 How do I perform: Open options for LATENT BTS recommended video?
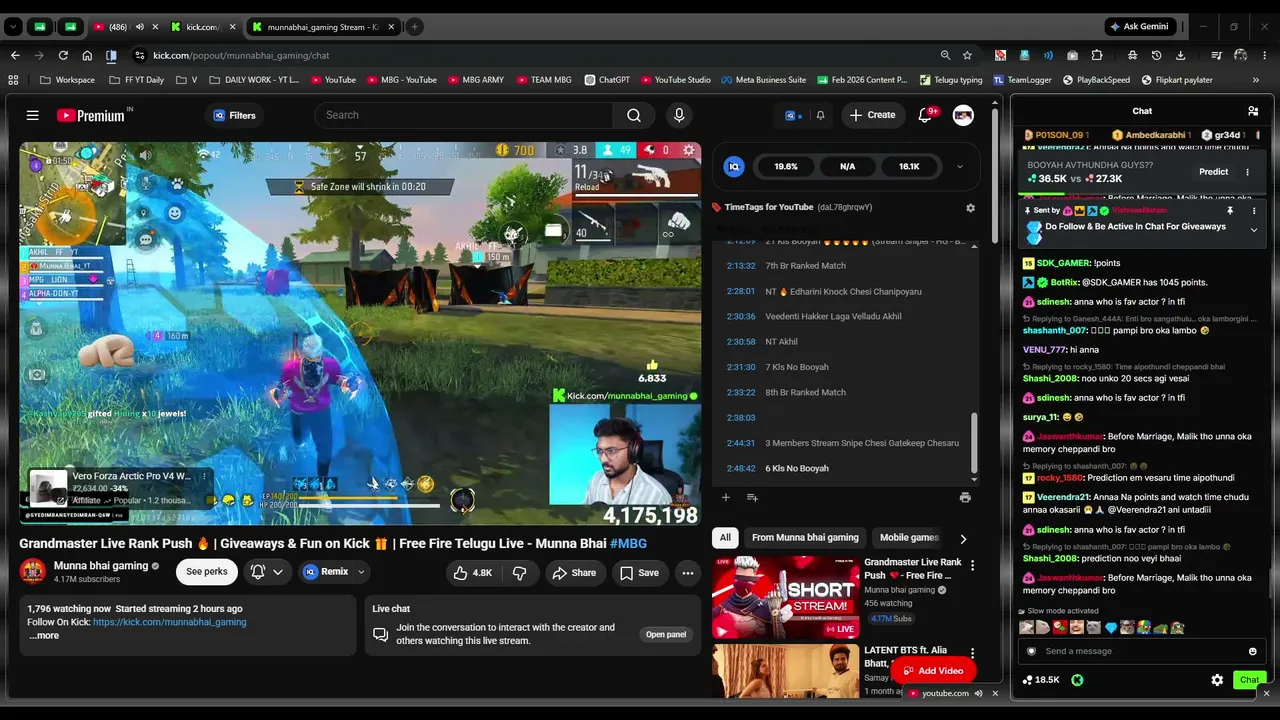point(972,655)
